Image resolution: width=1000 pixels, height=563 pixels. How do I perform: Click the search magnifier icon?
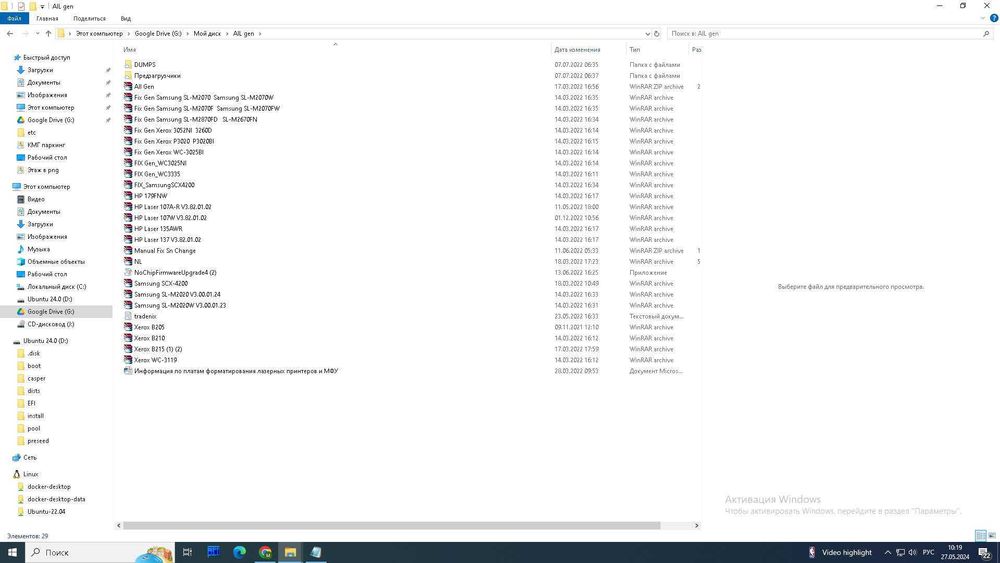click(986, 34)
